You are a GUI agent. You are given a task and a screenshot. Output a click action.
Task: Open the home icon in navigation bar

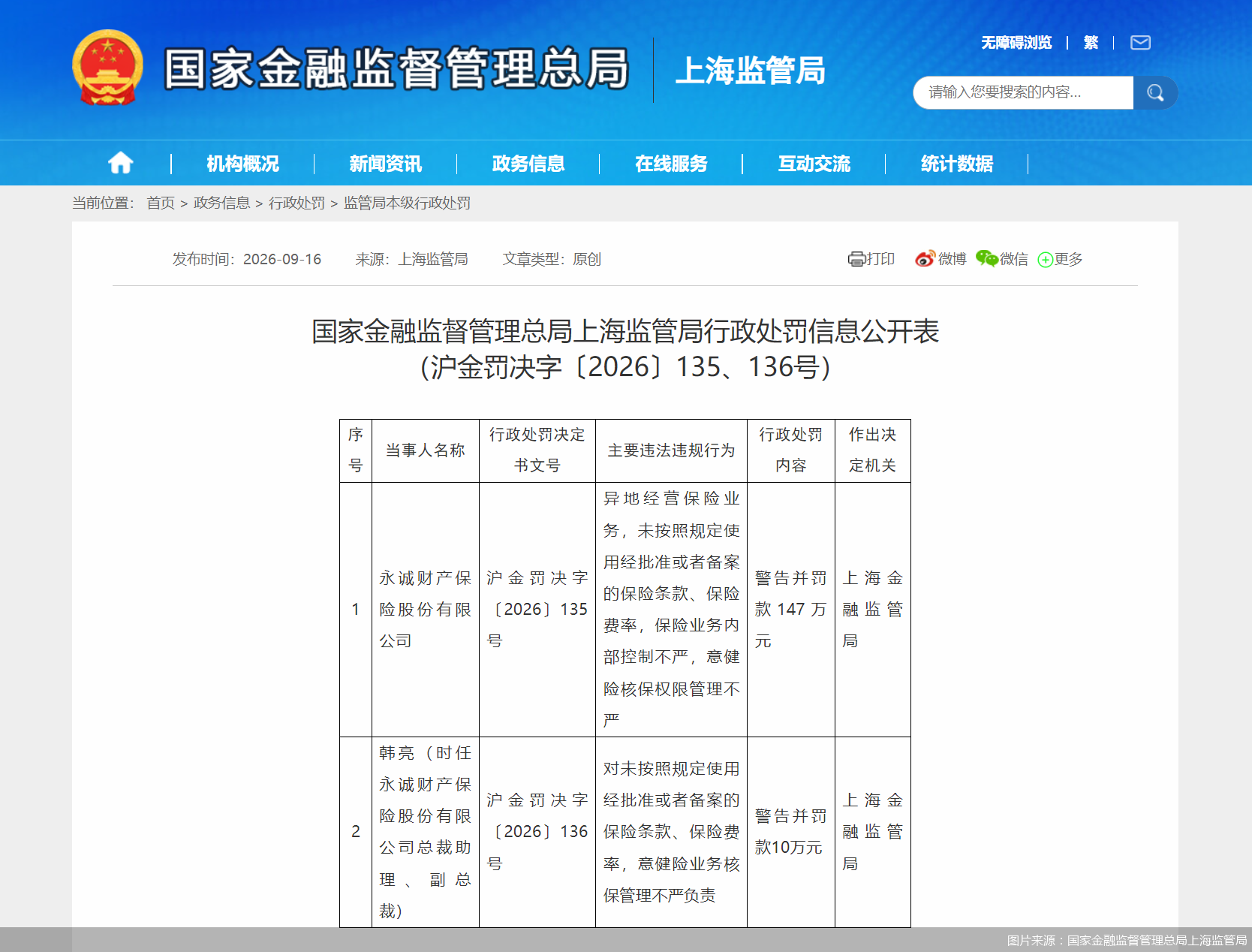point(120,163)
